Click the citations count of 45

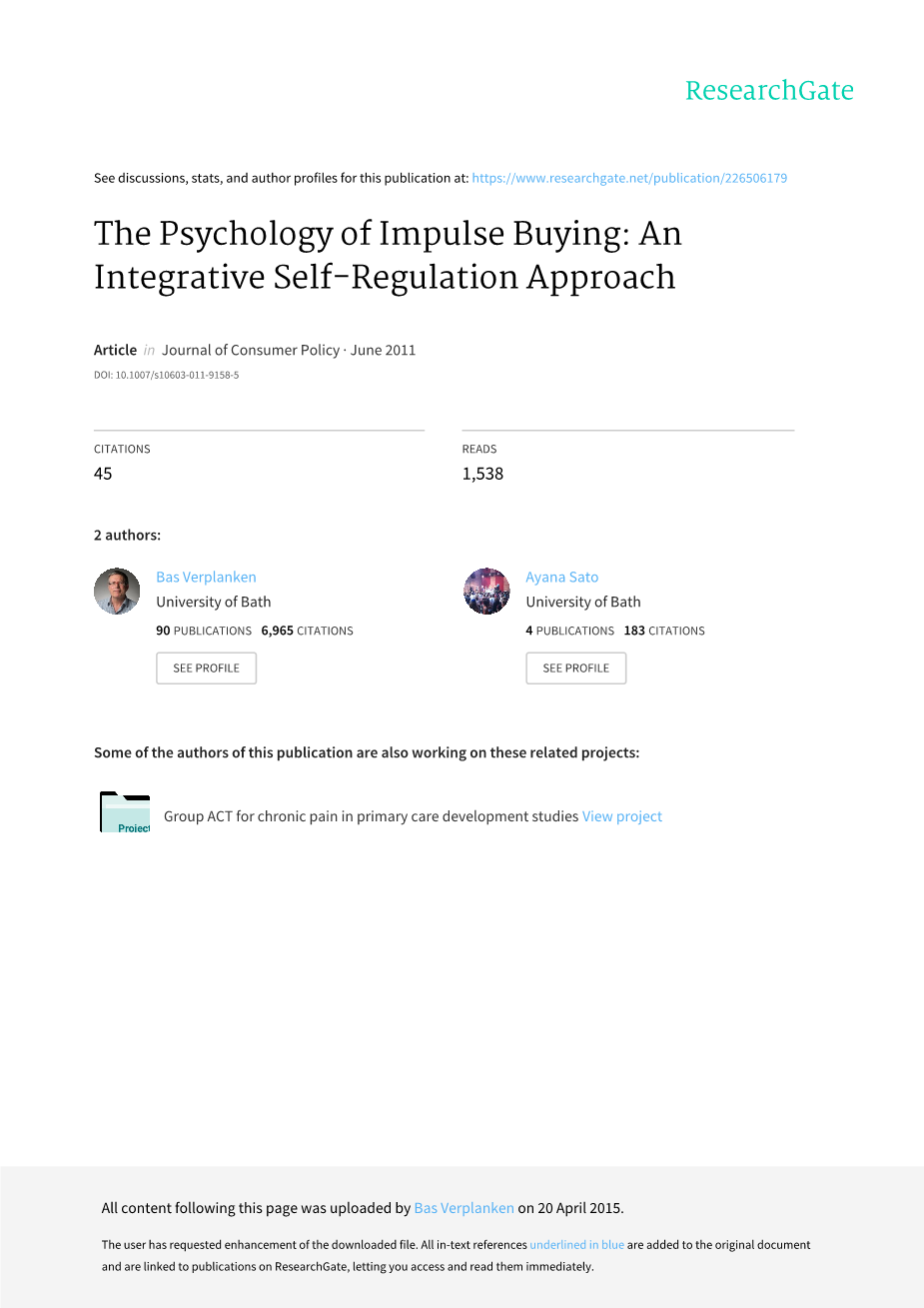pyautogui.click(x=103, y=474)
